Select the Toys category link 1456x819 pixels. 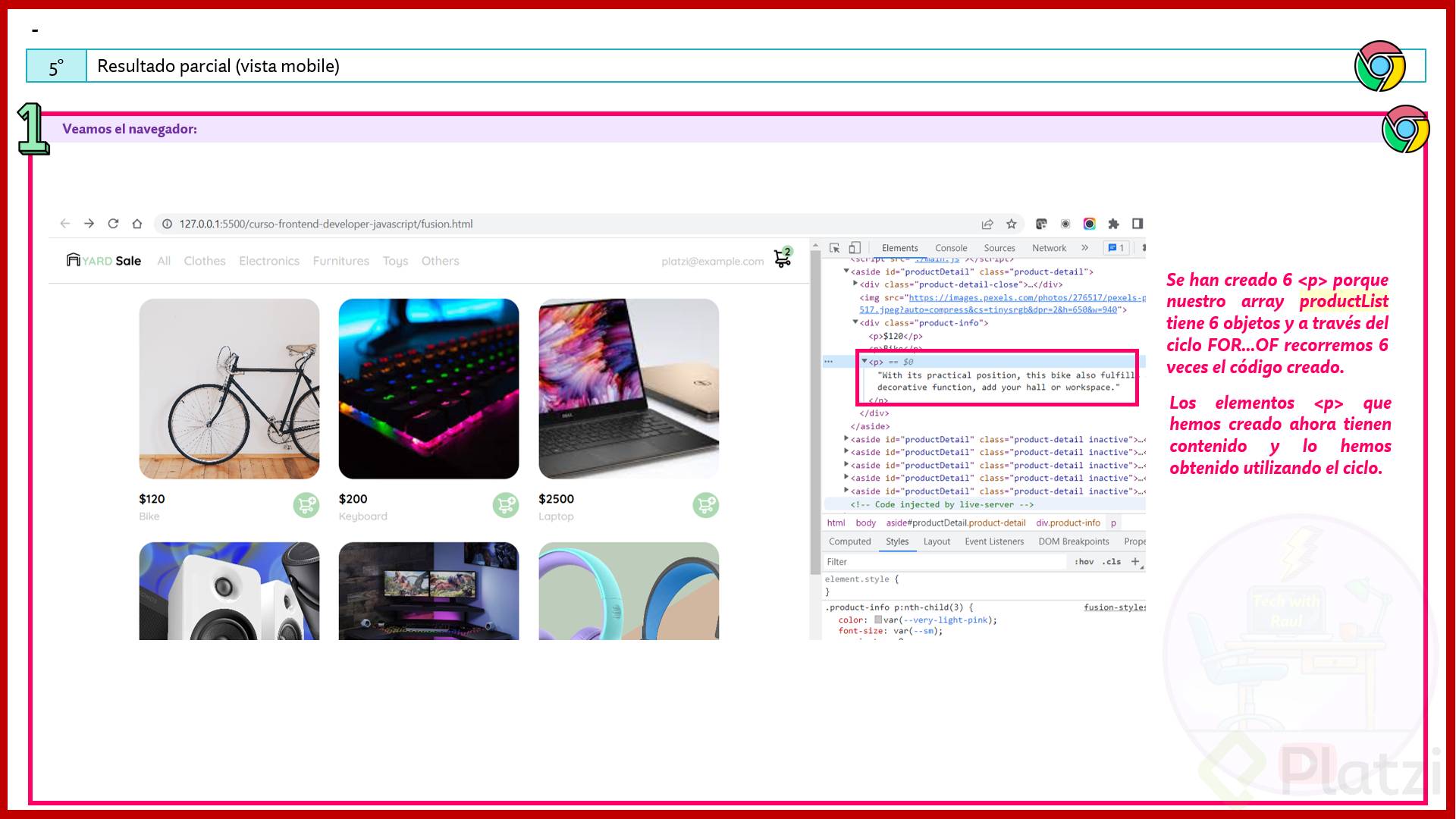395,261
